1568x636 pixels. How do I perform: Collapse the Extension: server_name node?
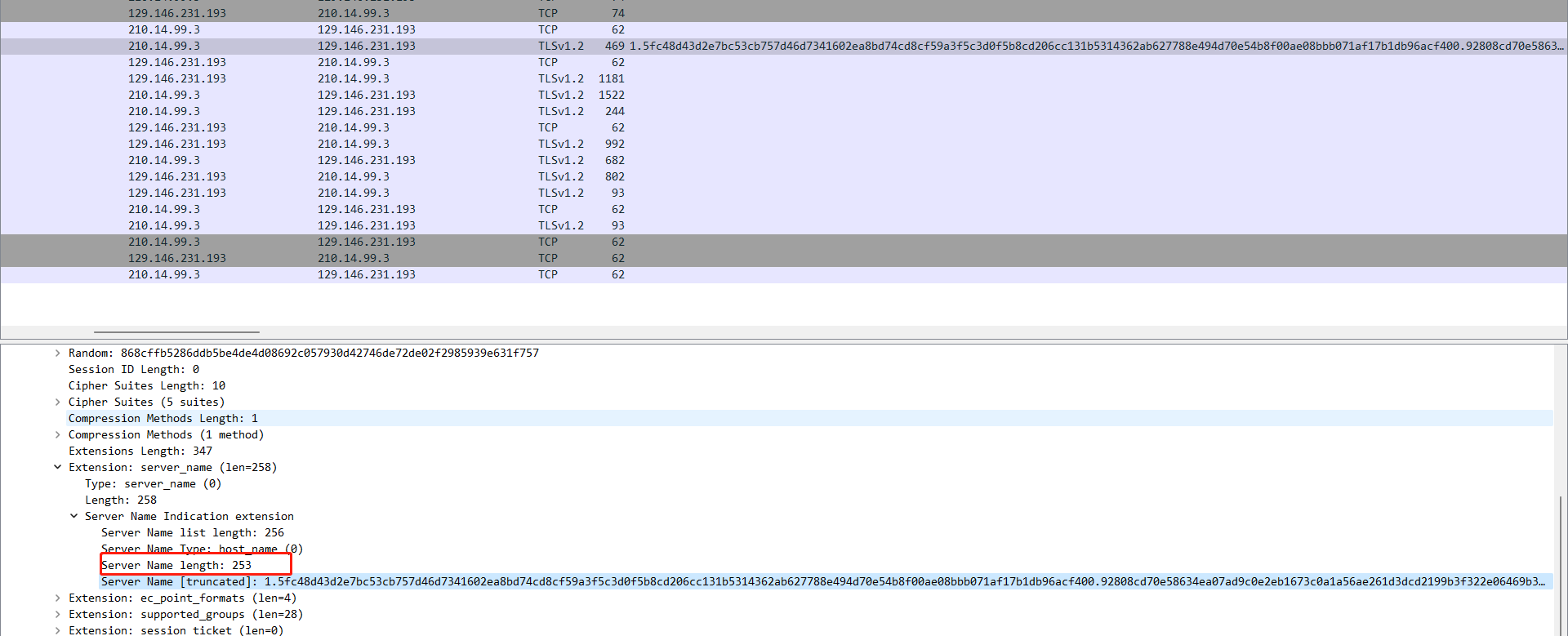point(57,467)
